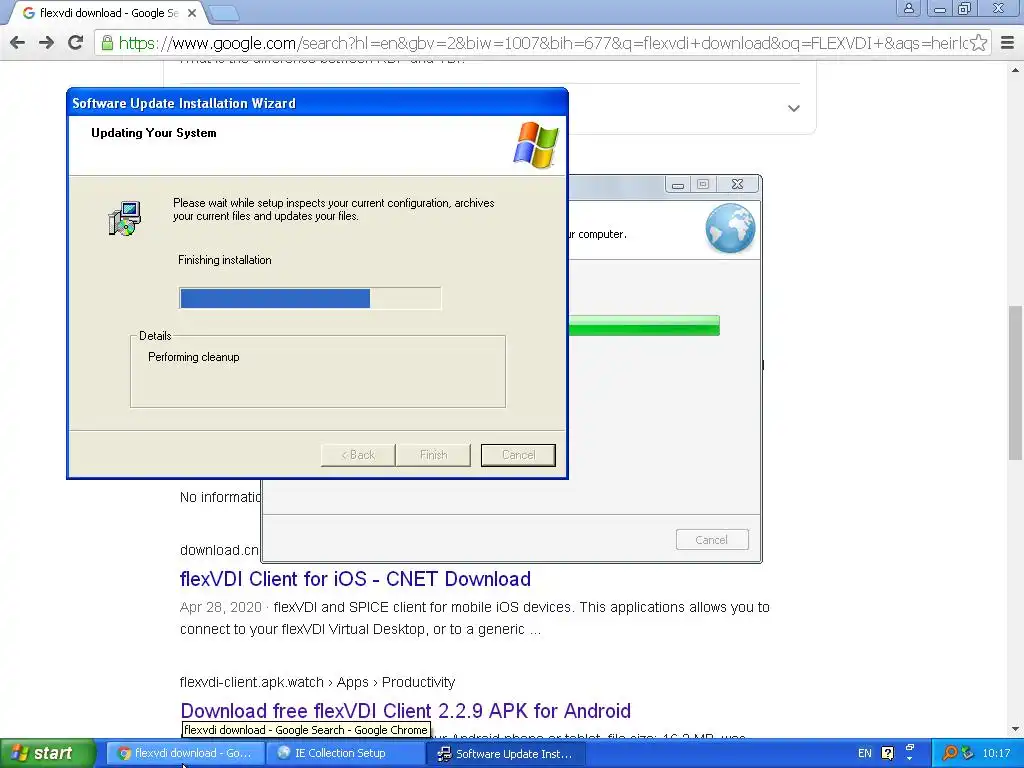This screenshot has height=768, width=1024.
Task: Close the flexvdi download tab
Action: point(192,12)
